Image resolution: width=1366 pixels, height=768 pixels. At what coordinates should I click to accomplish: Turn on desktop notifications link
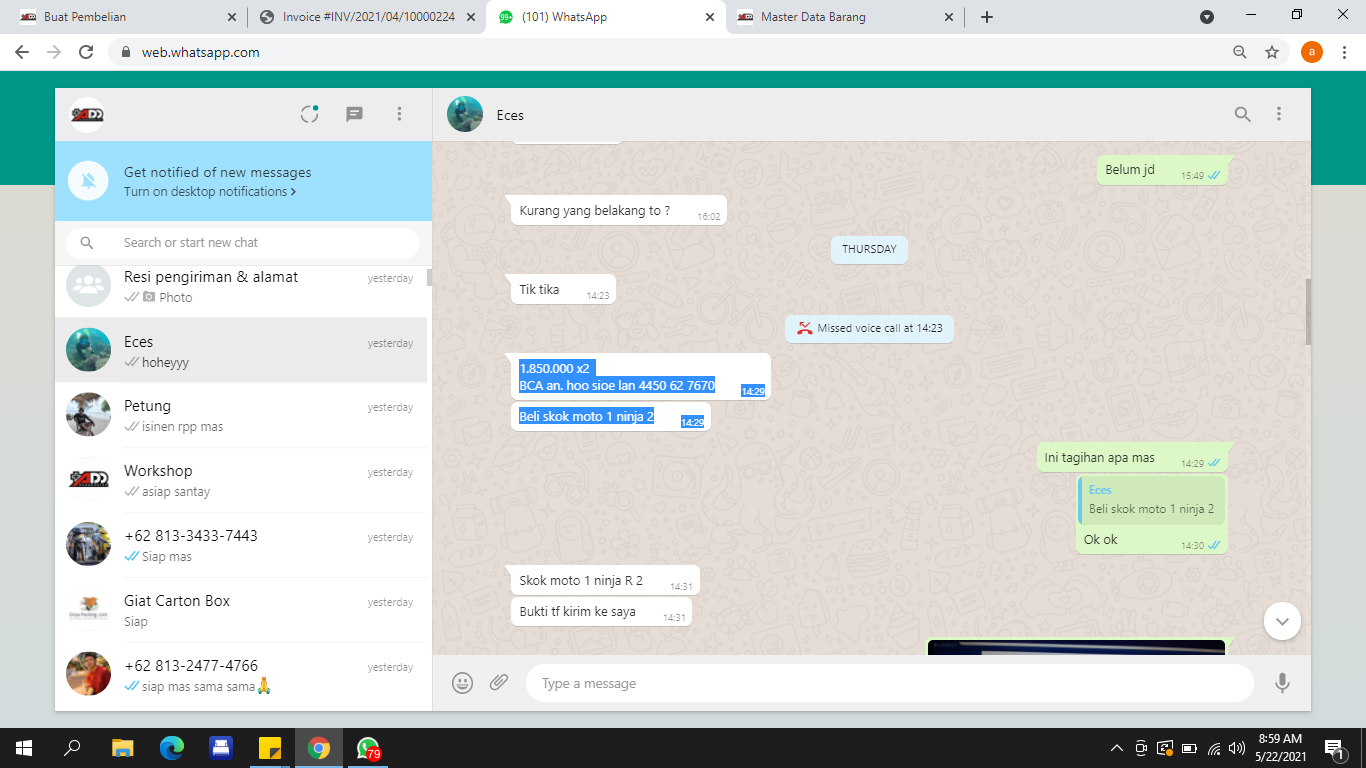click(209, 192)
